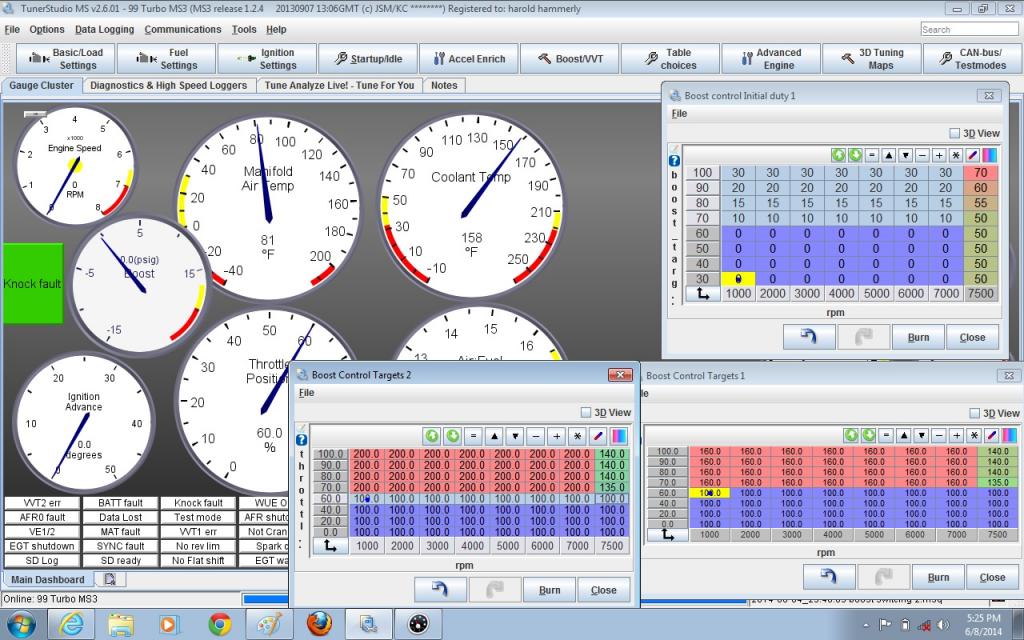The width and height of the screenshot is (1024, 640).
Task: Open the Data Logging menu
Action: point(104,29)
